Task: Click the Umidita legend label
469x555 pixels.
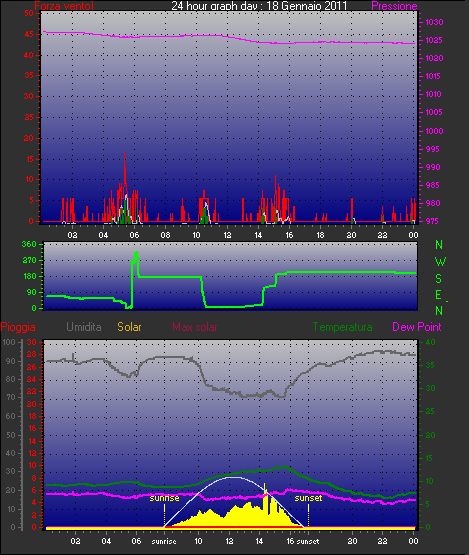Action: [84, 327]
